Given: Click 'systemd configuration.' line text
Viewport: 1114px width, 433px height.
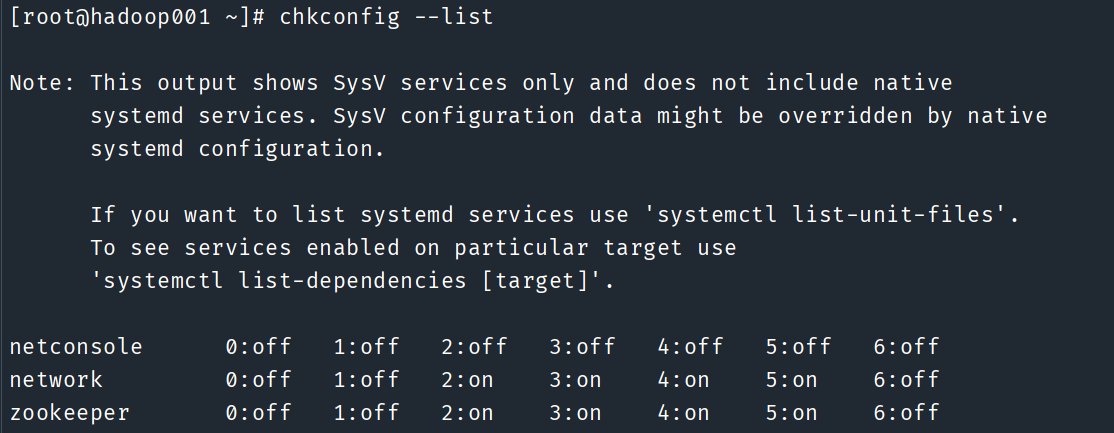Looking at the screenshot, I should (x=236, y=149).
